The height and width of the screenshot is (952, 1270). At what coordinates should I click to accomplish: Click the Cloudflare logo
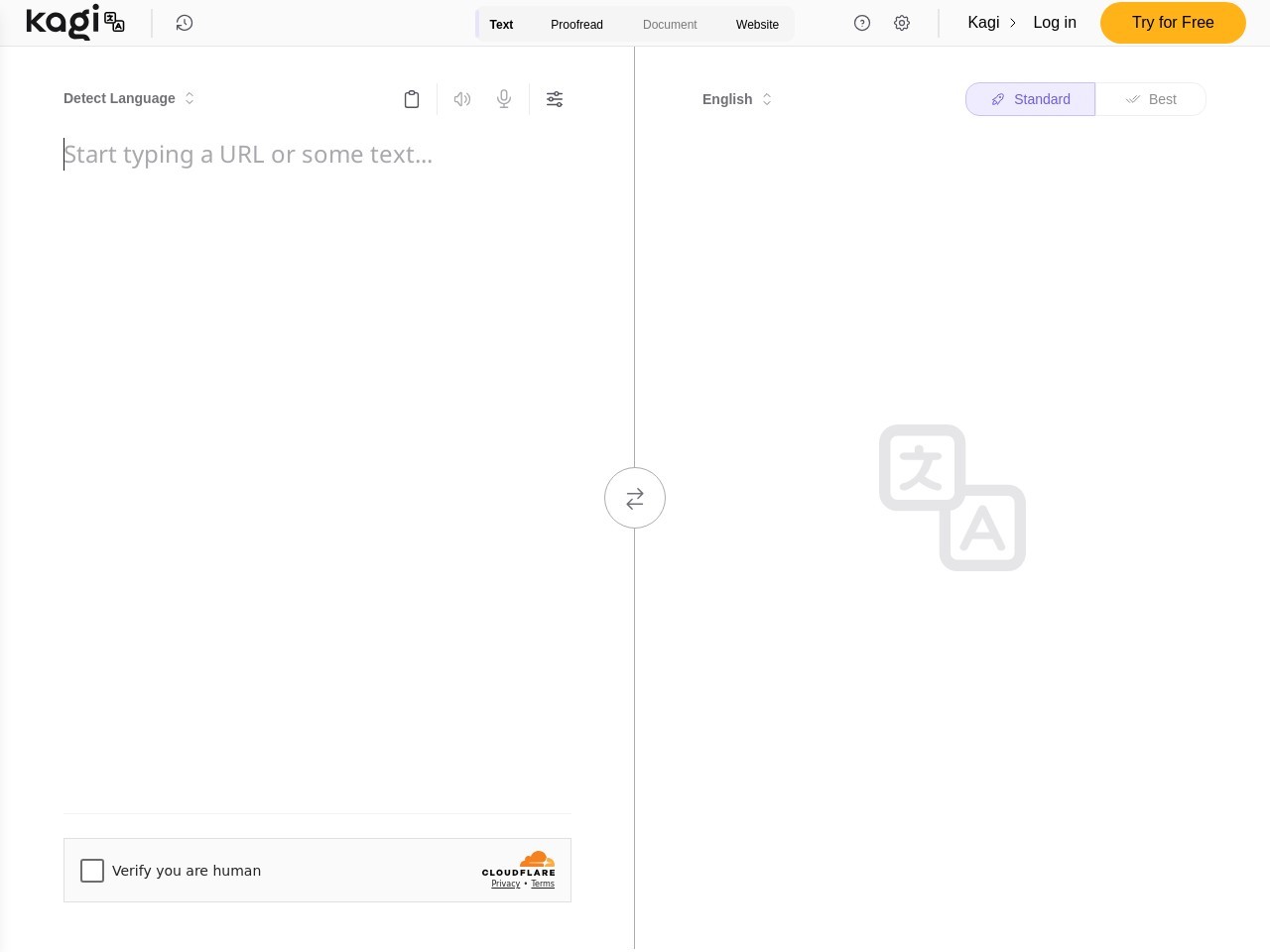click(518, 863)
